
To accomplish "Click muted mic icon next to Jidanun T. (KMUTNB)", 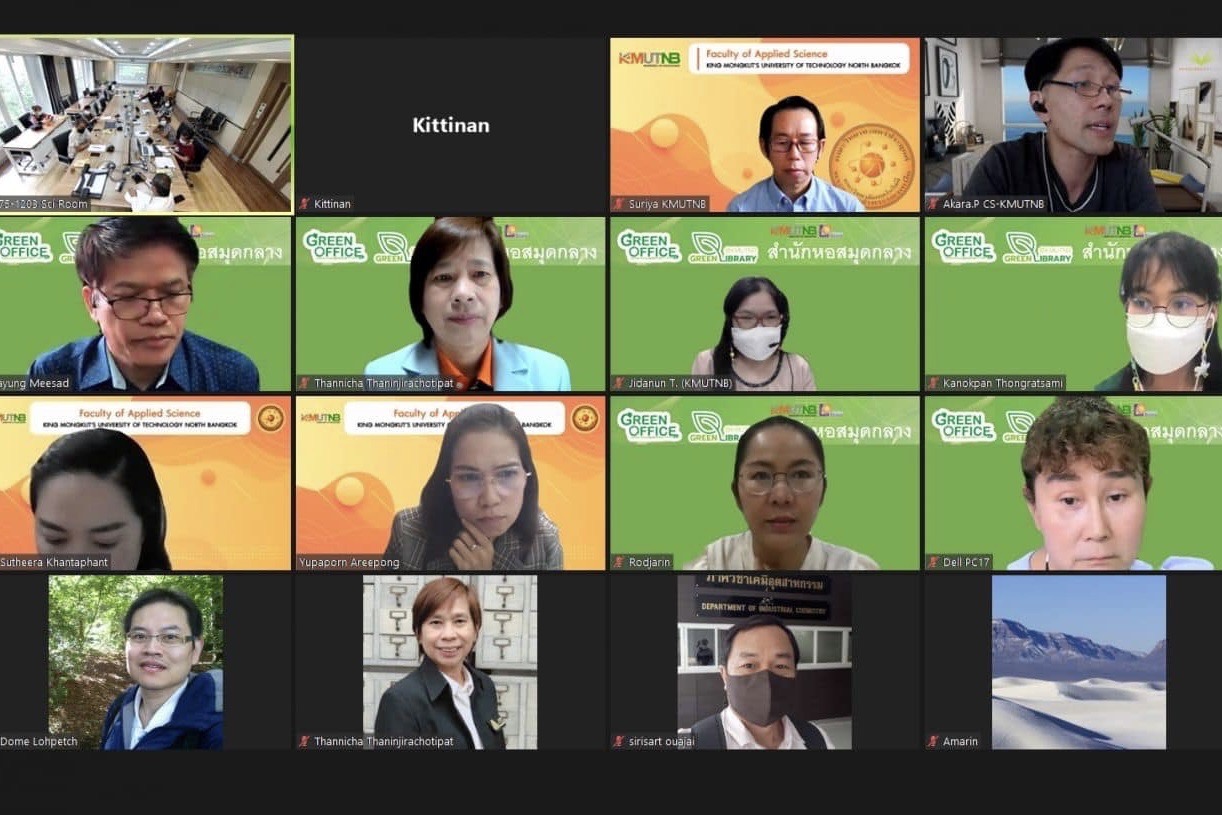I will point(619,383).
